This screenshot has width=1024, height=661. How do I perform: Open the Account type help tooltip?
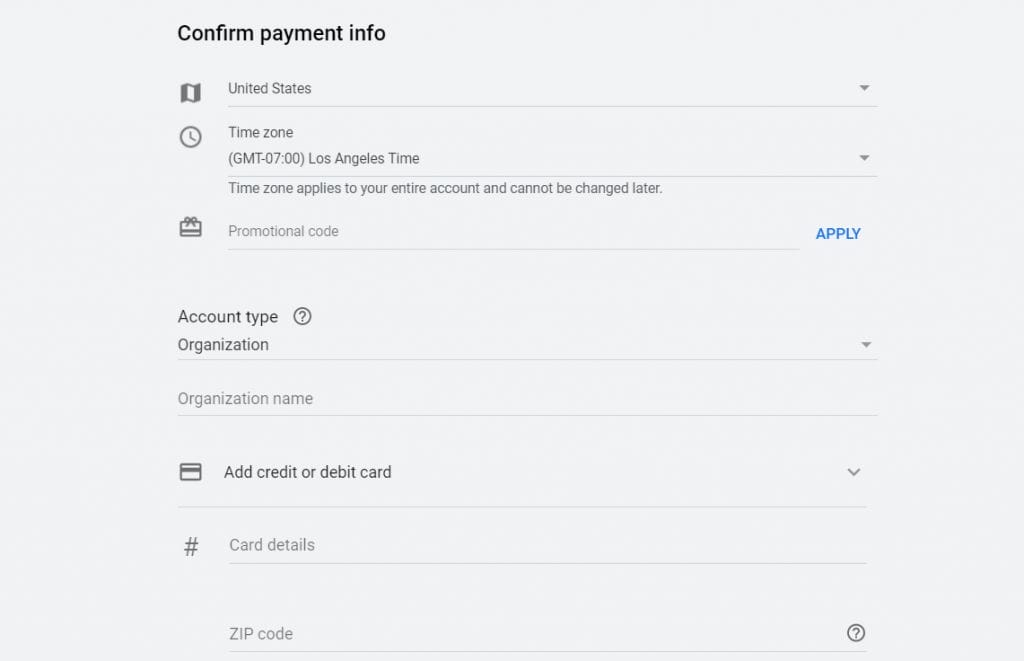tap(302, 316)
